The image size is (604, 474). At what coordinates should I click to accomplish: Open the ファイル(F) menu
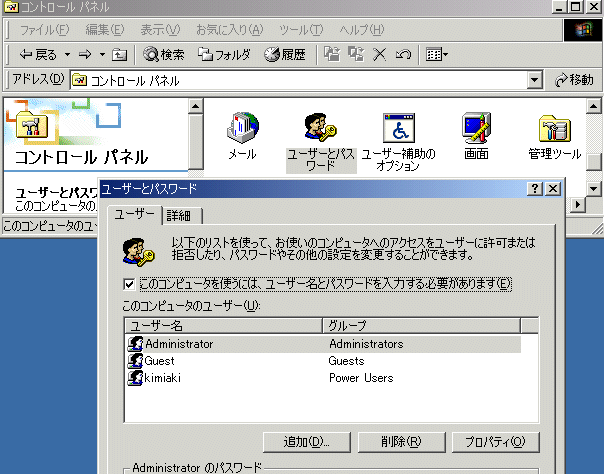44,30
